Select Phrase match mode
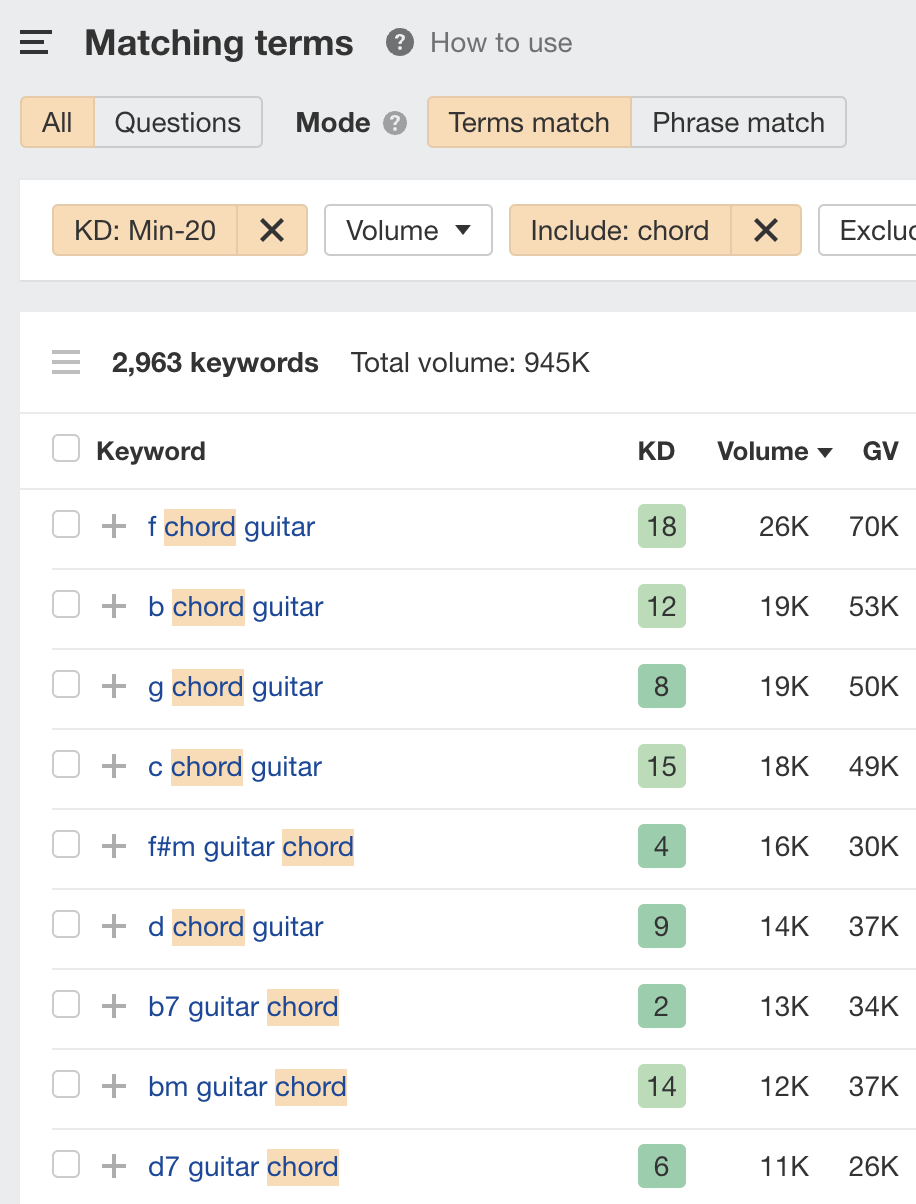The image size is (916, 1204). [x=738, y=122]
